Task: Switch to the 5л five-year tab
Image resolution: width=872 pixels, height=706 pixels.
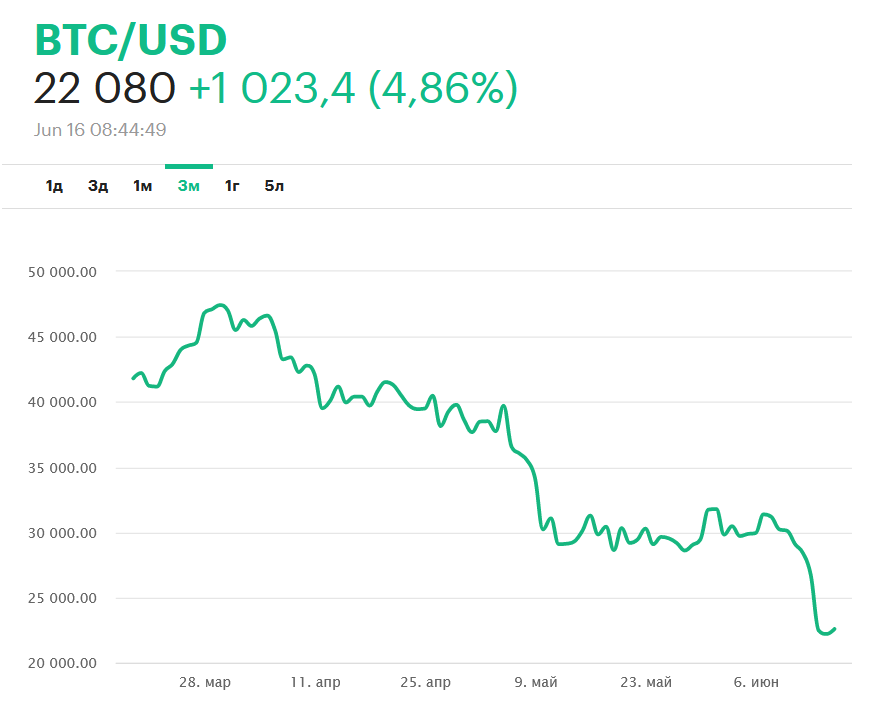Action: (x=274, y=186)
